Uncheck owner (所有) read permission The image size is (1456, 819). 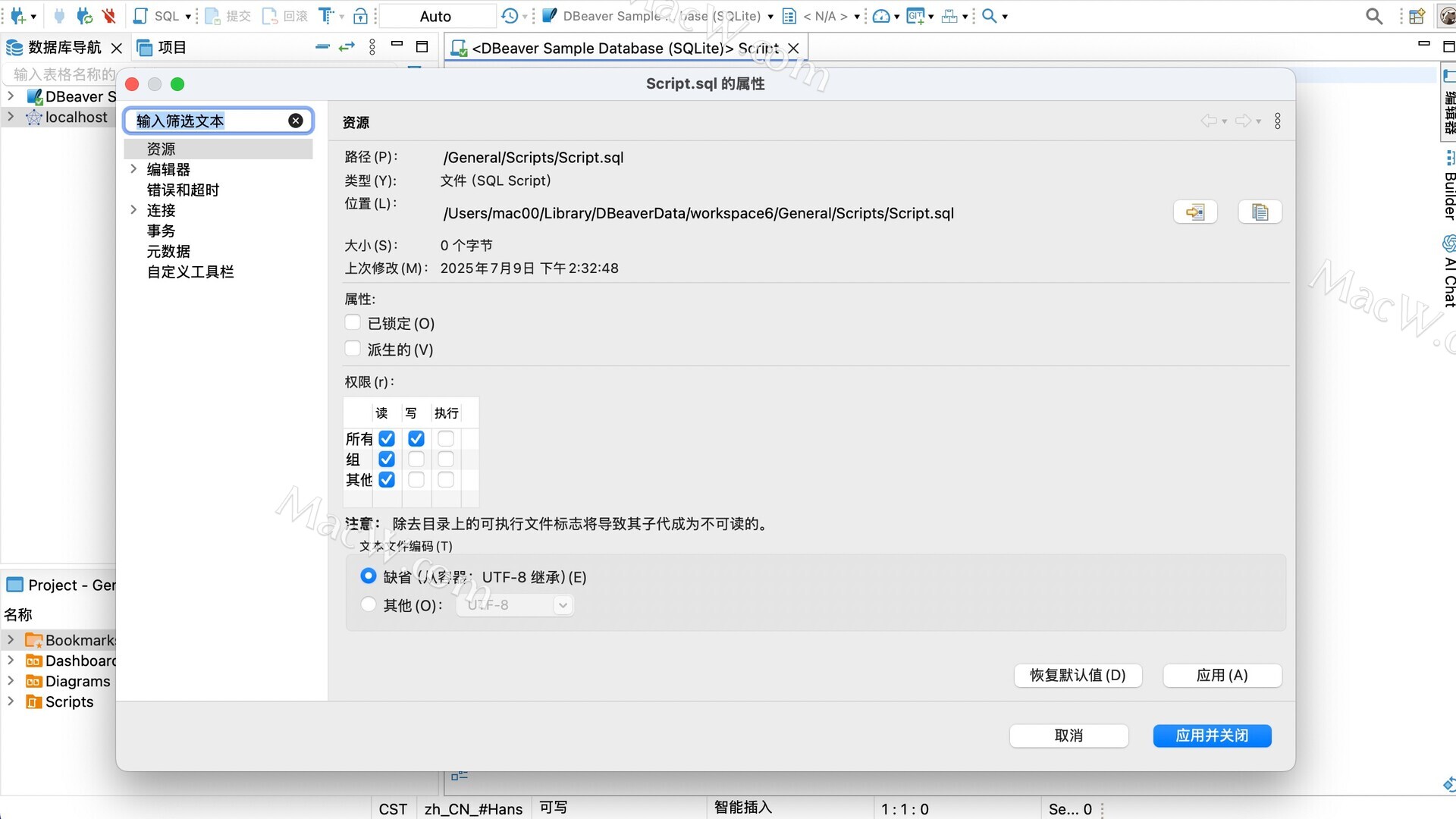(x=387, y=439)
